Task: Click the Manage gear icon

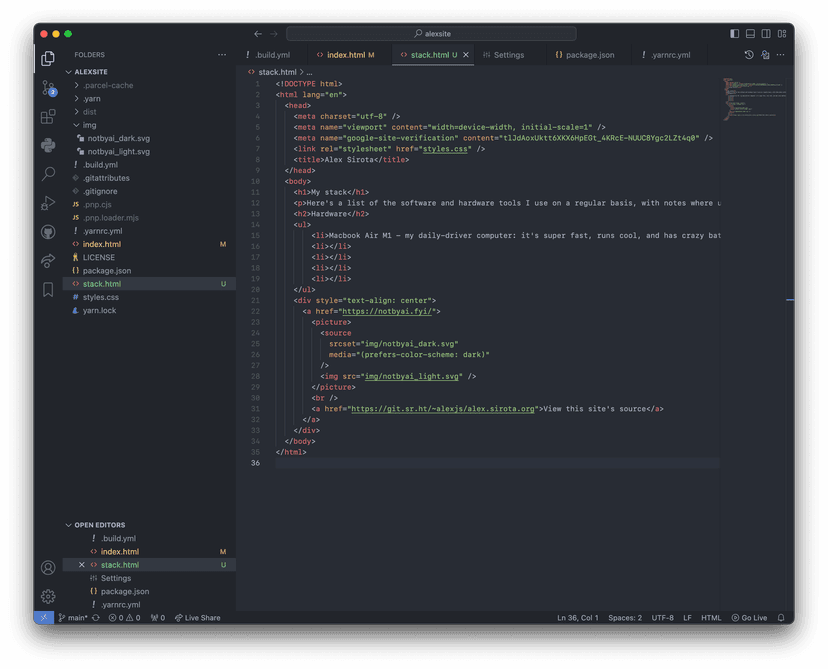Action: pos(48,596)
